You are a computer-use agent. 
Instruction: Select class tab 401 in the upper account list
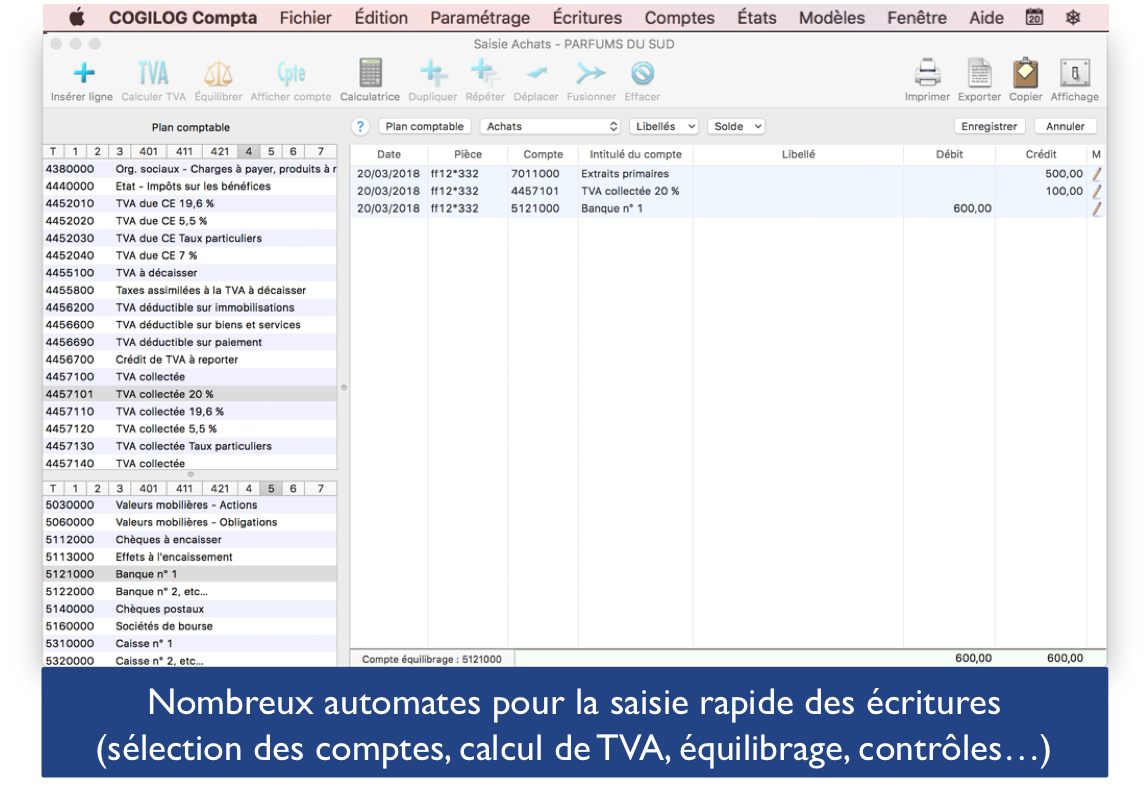pos(148,151)
